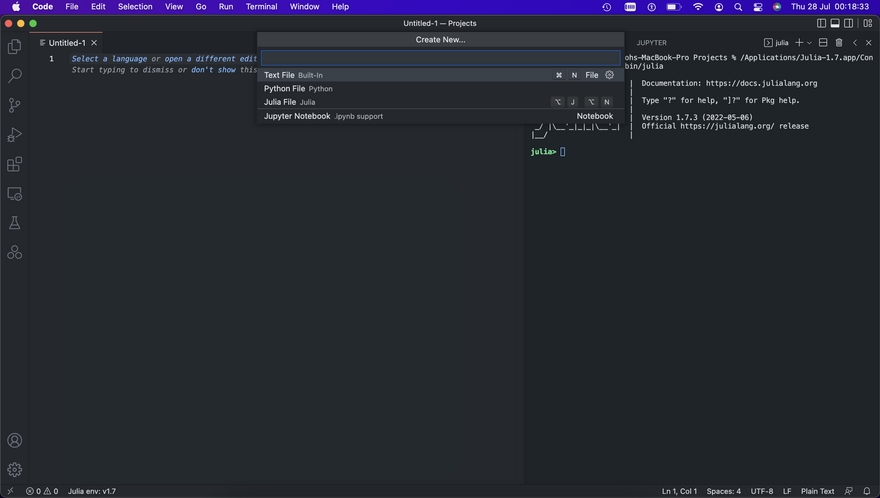Viewport: 880px width, 498px height.
Task: Select Julia env: v1.7 in status bar
Action: point(91,491)
